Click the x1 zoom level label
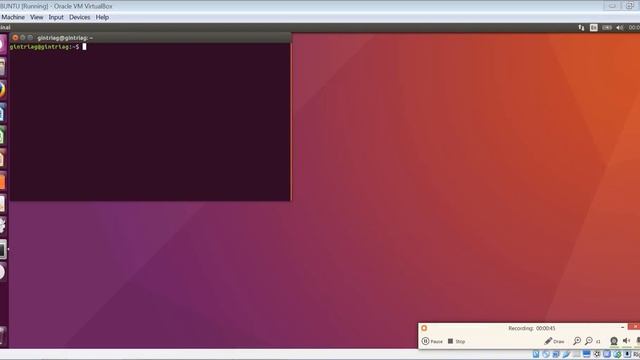 (598, 342)
